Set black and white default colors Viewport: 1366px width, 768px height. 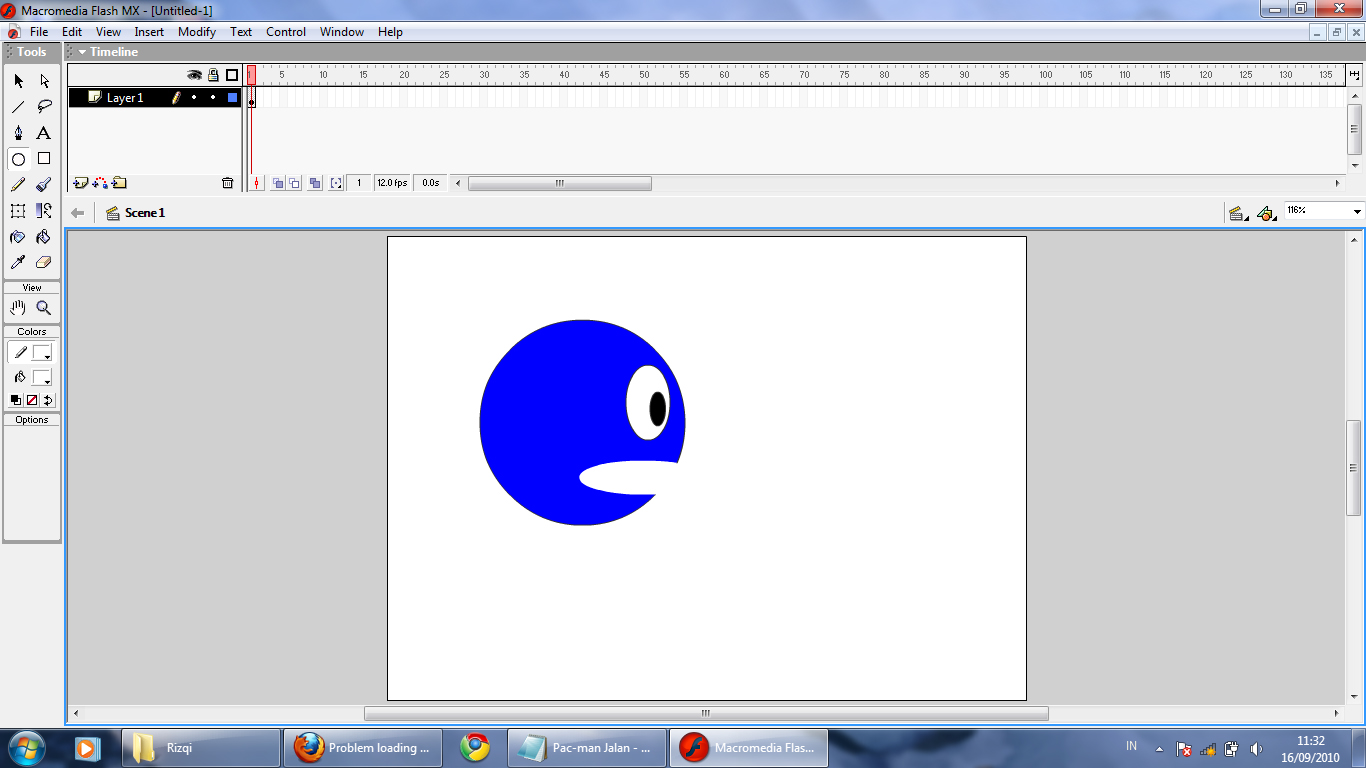tap(16, 400)
